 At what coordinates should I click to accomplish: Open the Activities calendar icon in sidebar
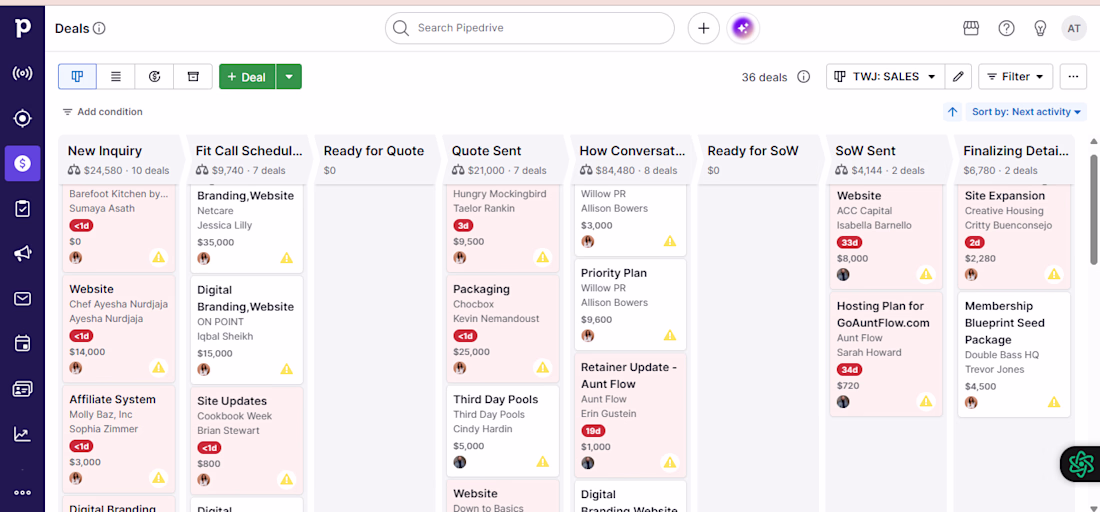tap(22, 344)
